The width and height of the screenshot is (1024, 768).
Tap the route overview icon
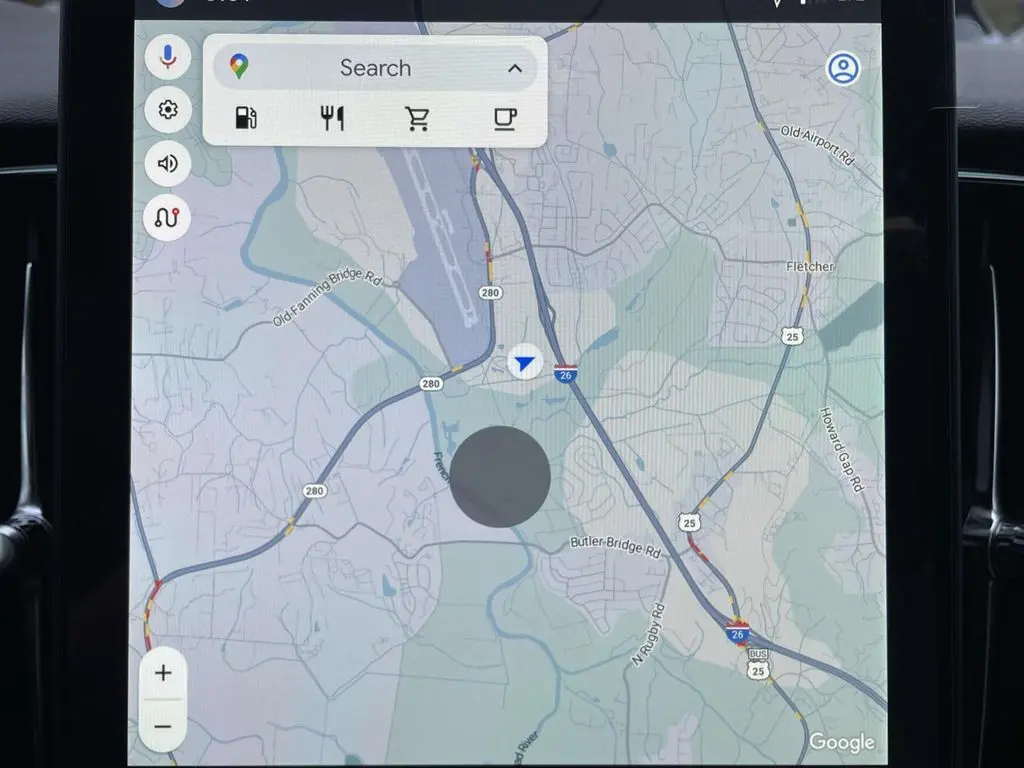tap(167, 217)
